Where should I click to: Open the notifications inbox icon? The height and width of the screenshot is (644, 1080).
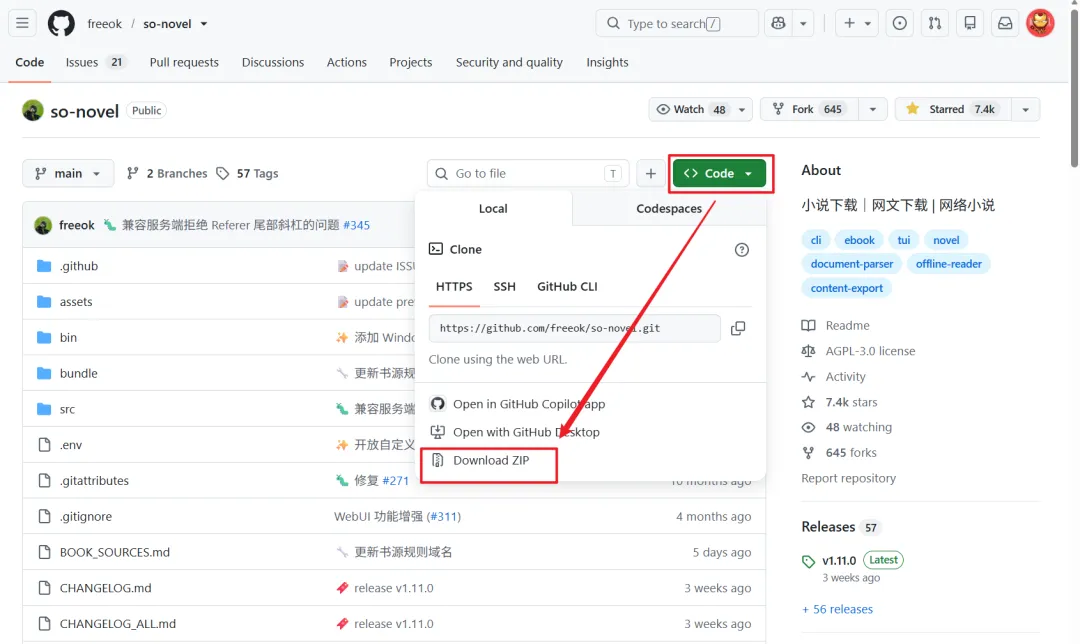click(x=1005, y=23)
